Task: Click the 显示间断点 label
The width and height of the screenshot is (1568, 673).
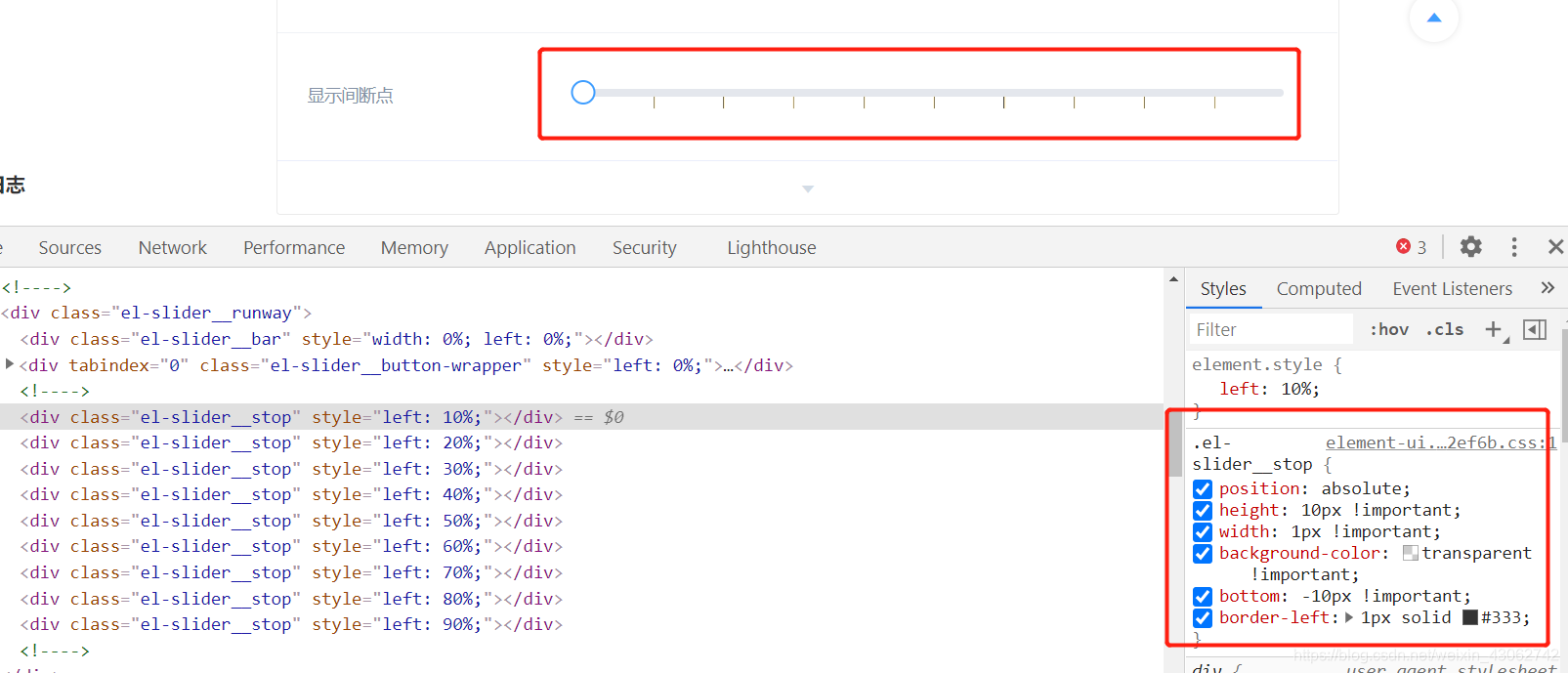Action: pos(351,96)
